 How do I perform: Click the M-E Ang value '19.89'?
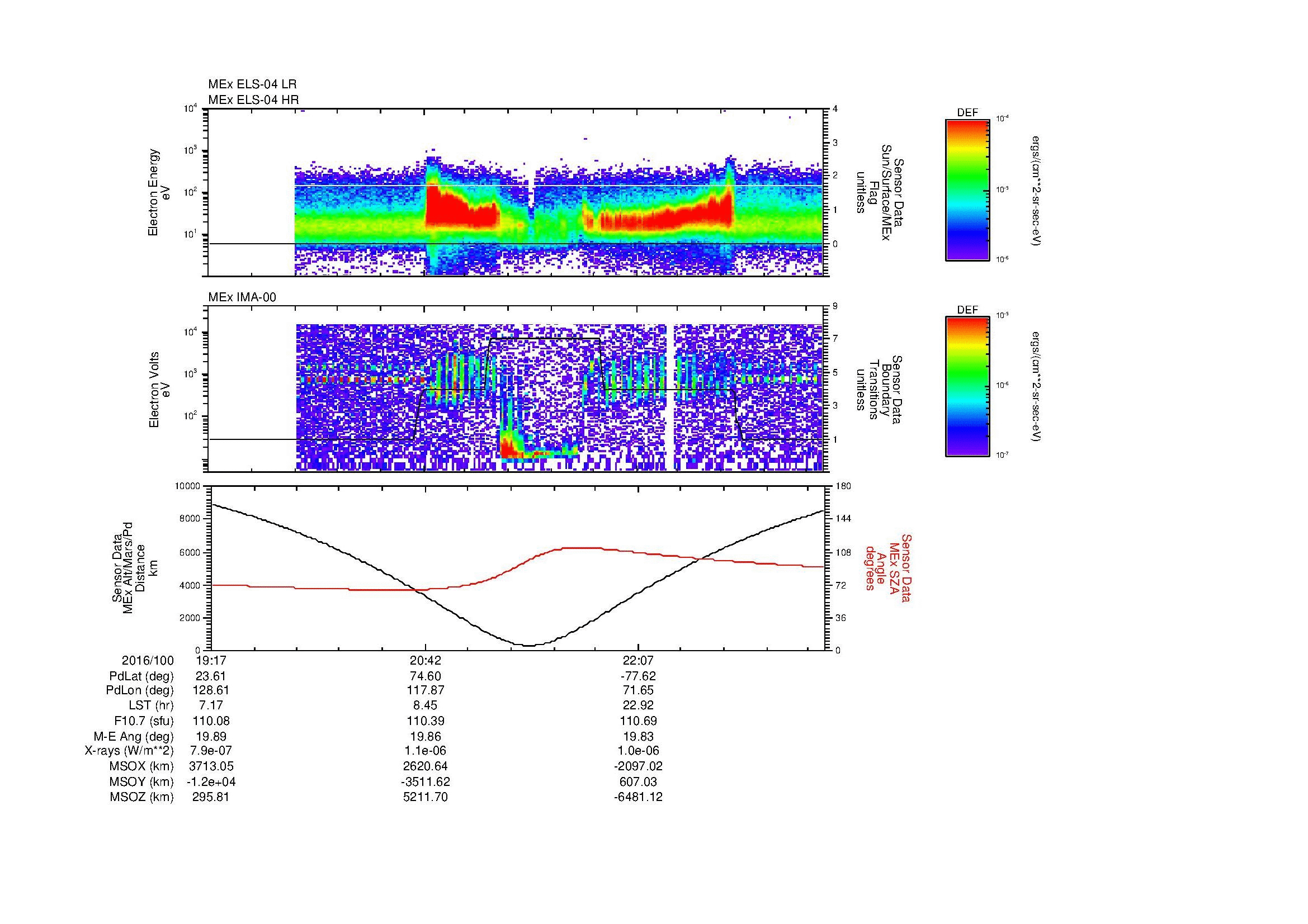211,737
